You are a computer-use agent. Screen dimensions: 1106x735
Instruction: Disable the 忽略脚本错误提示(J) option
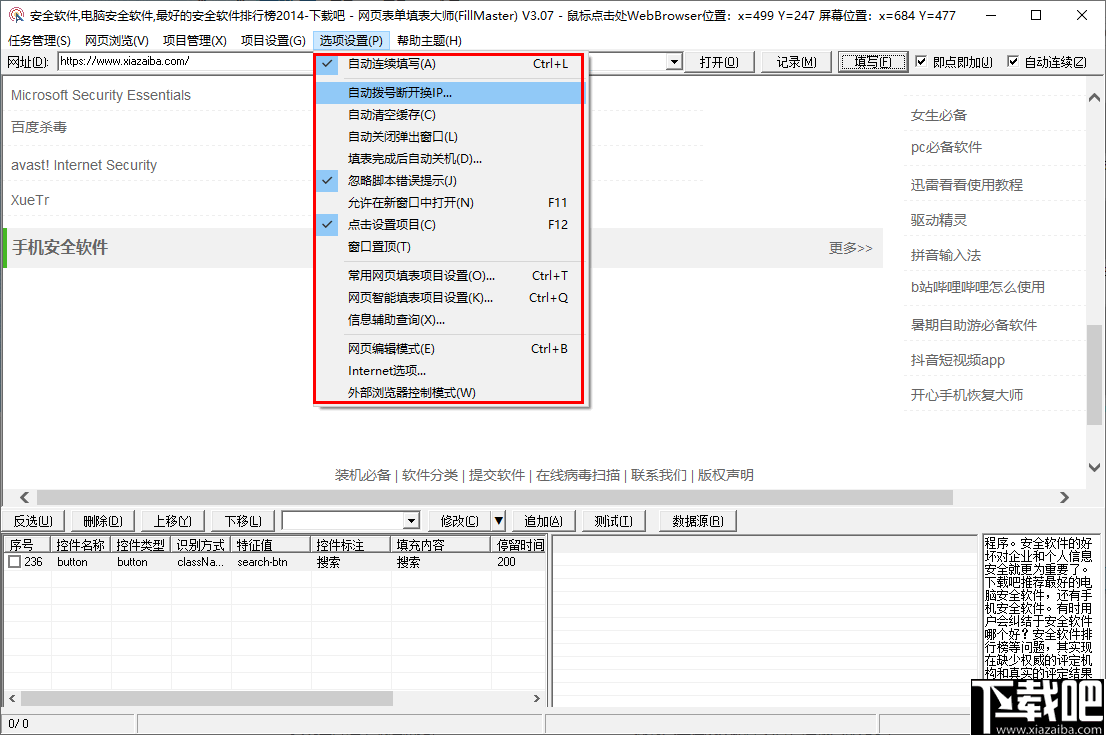click(x=390, y=181)
